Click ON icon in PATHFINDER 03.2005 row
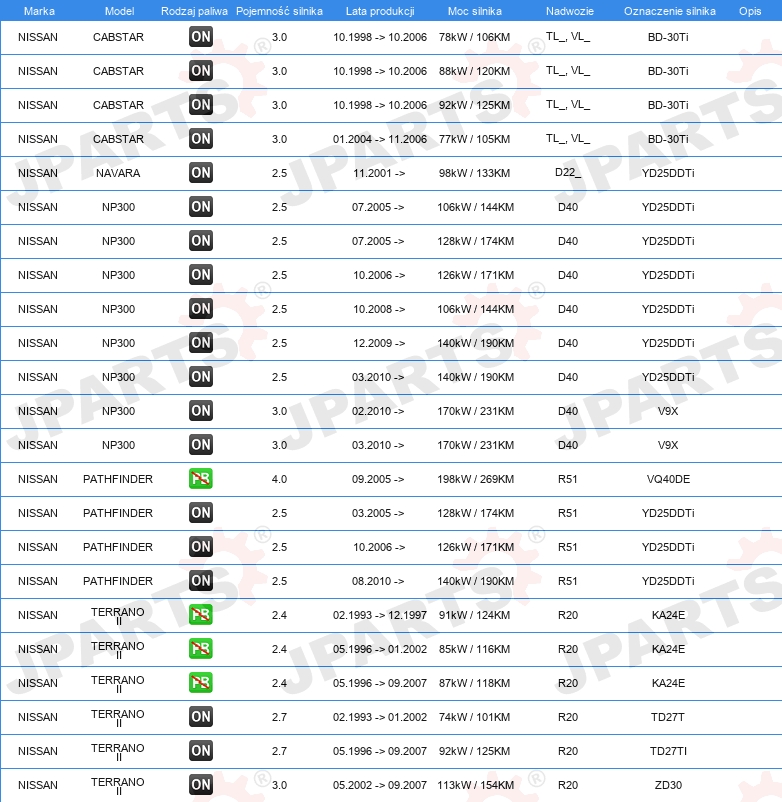Viewport: 782px width, 802px height. (x=200, y=513)
